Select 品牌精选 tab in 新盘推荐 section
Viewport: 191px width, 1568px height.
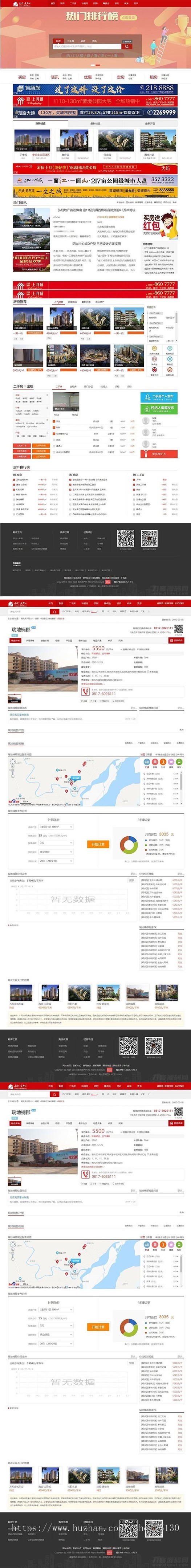point(72,302)
